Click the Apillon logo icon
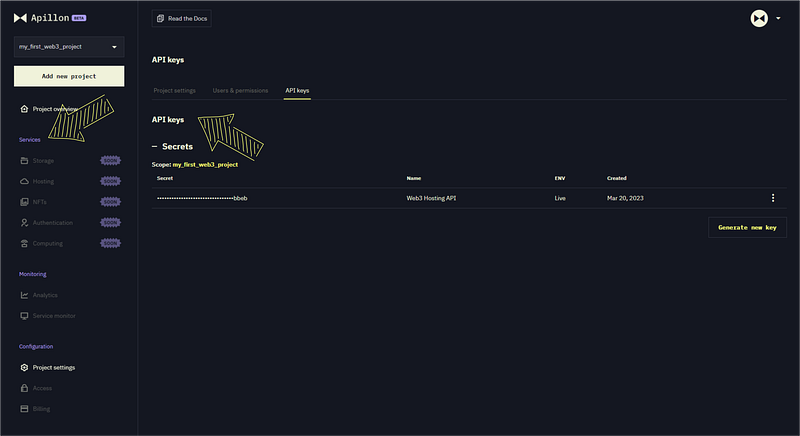Image resolution: width=800 pixels, height=436 pixels. pos(20,18)
